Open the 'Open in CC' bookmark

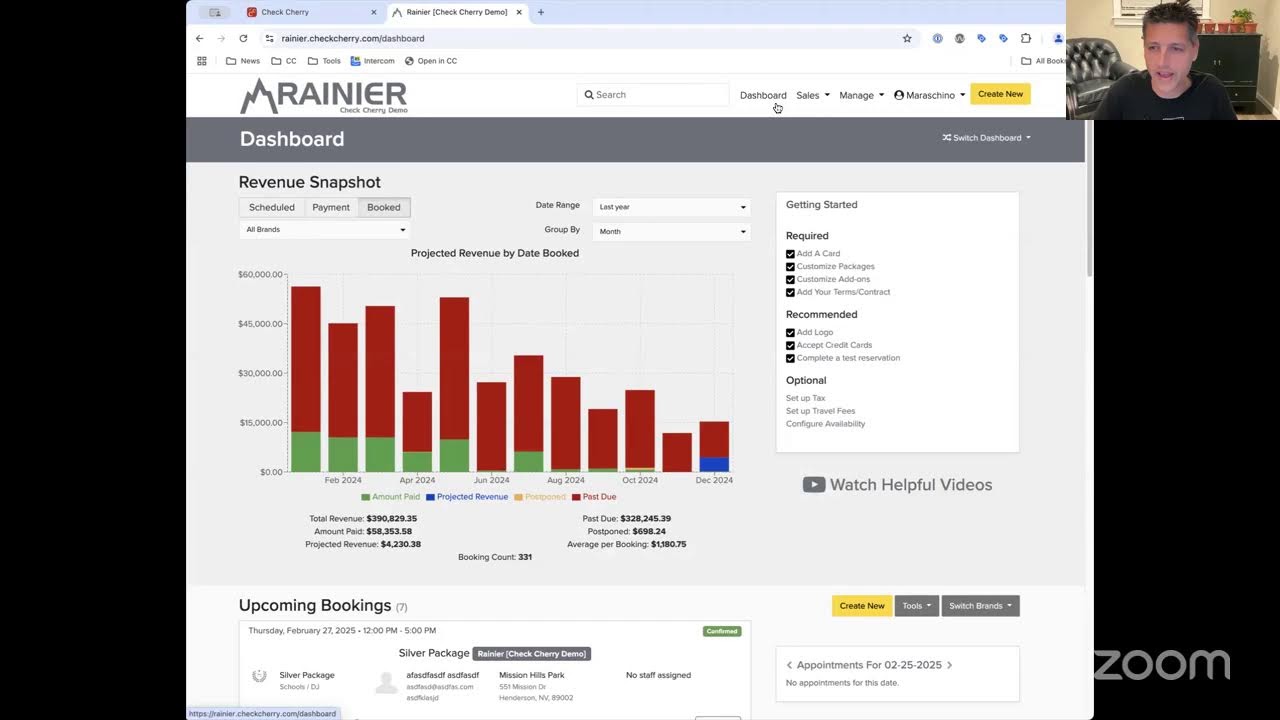pos(431,61)
